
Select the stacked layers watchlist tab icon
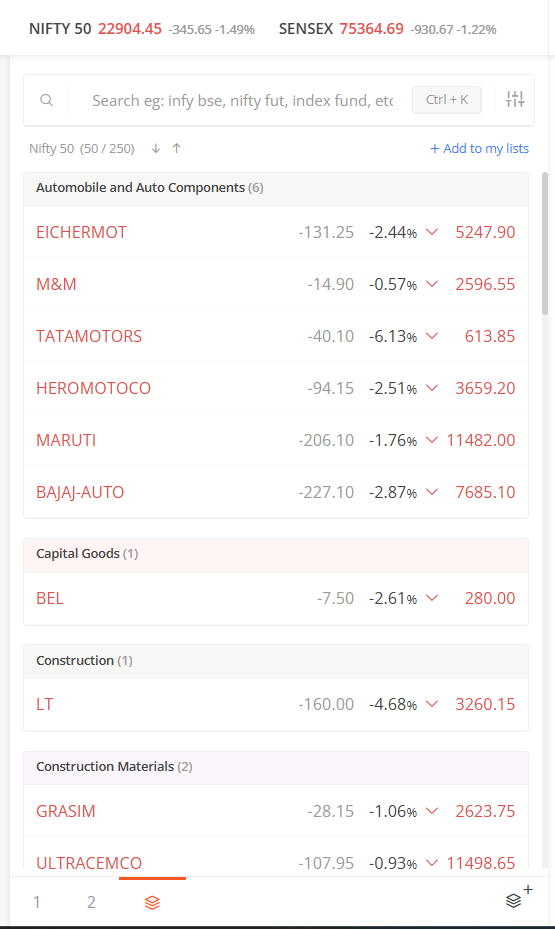(152, 902)
